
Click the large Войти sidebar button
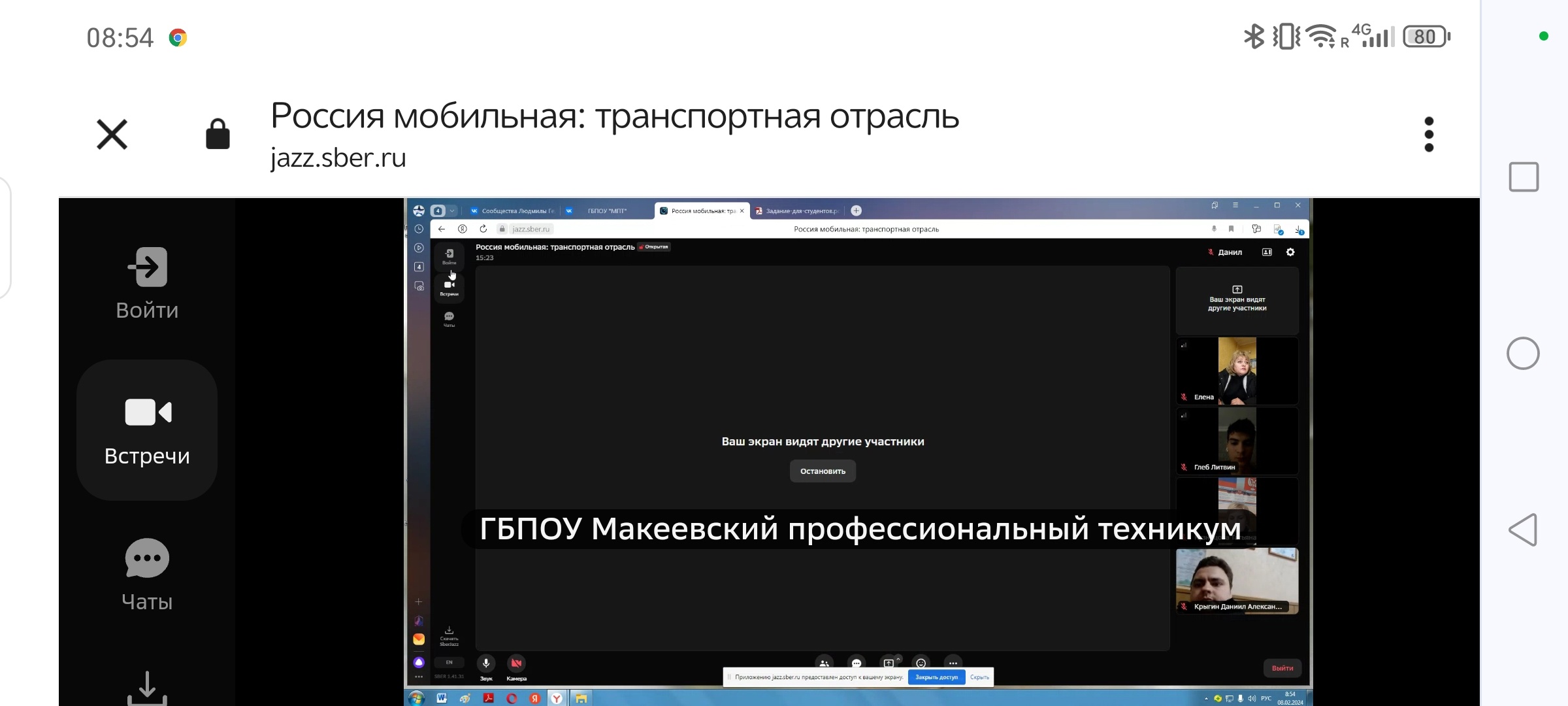[x=147, y=283]
